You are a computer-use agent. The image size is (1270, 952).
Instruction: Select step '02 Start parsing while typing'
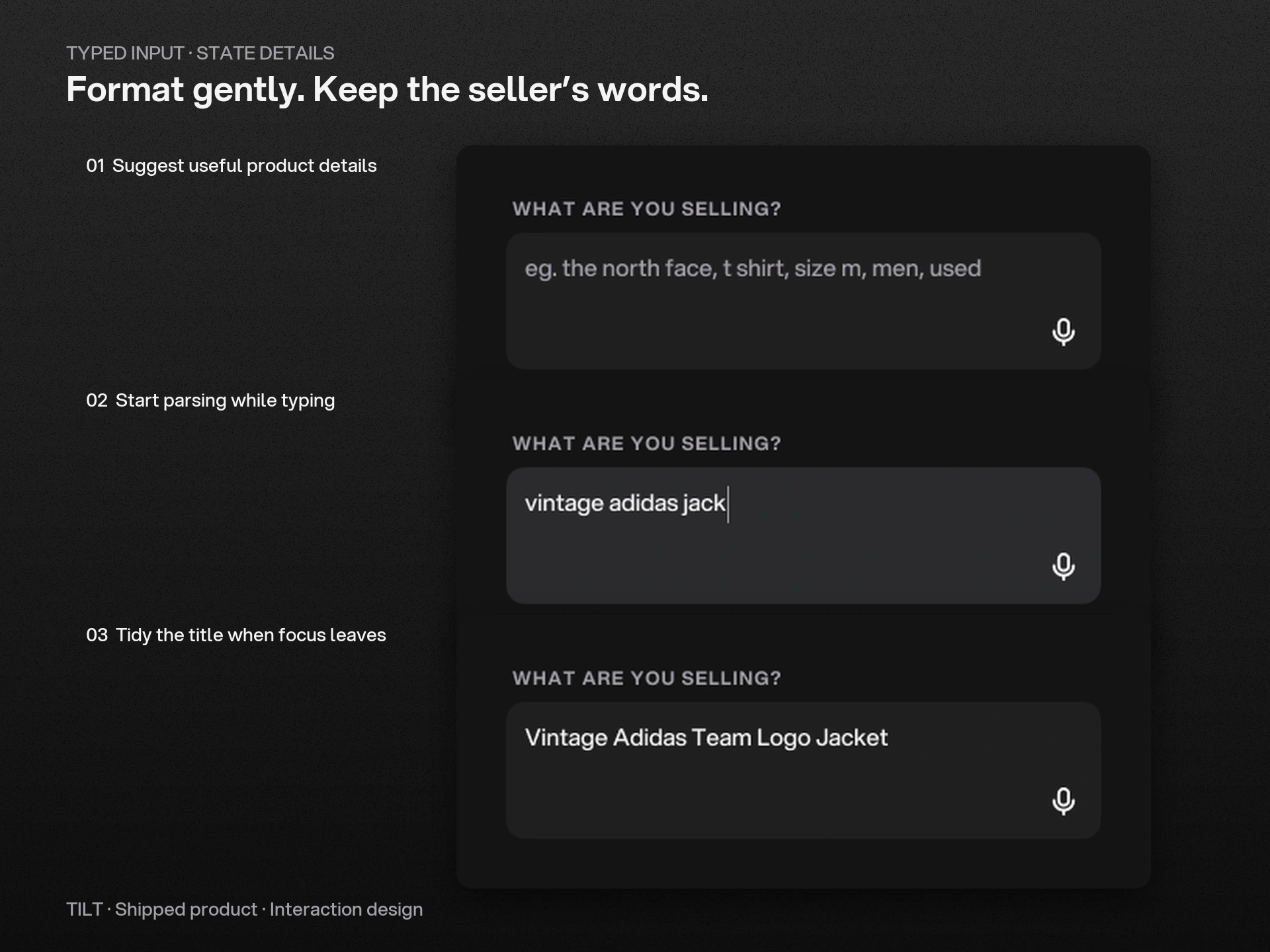pyautogui.click(x=210, y=401)
